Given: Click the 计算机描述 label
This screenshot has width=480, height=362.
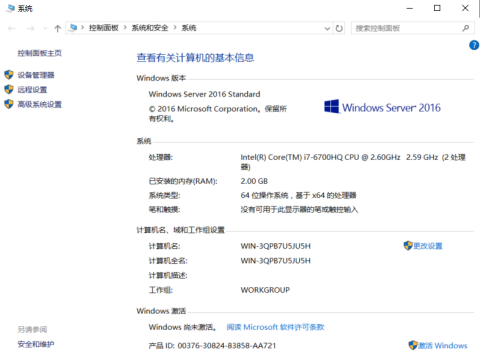Looking at the screenshot, I should coord(168,276).
